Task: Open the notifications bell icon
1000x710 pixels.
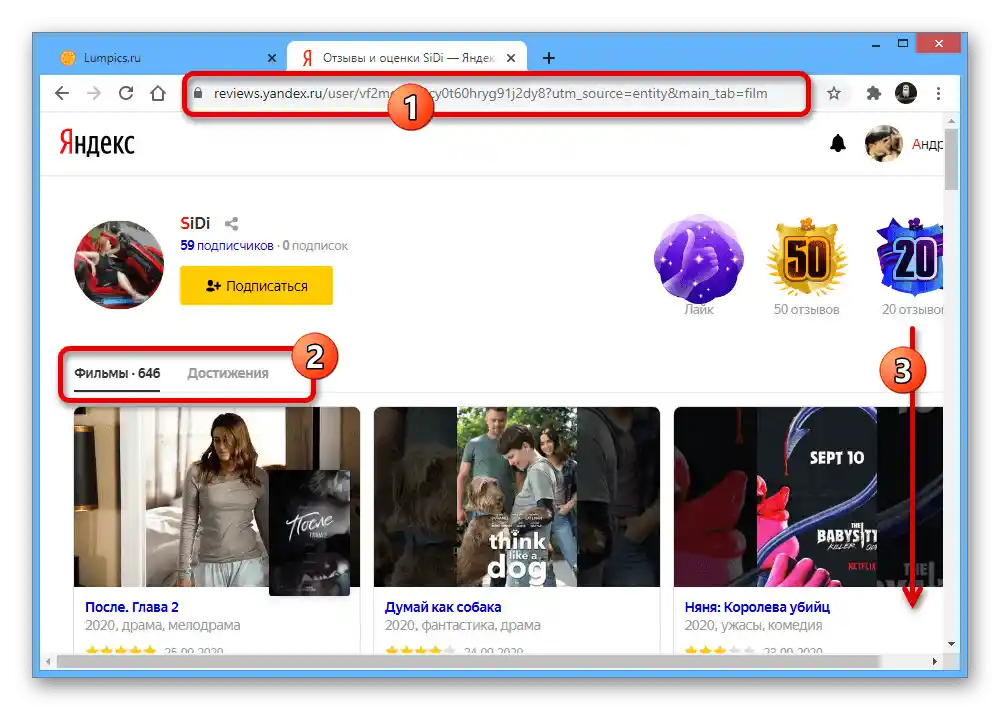Action: [x=838, y=144]
